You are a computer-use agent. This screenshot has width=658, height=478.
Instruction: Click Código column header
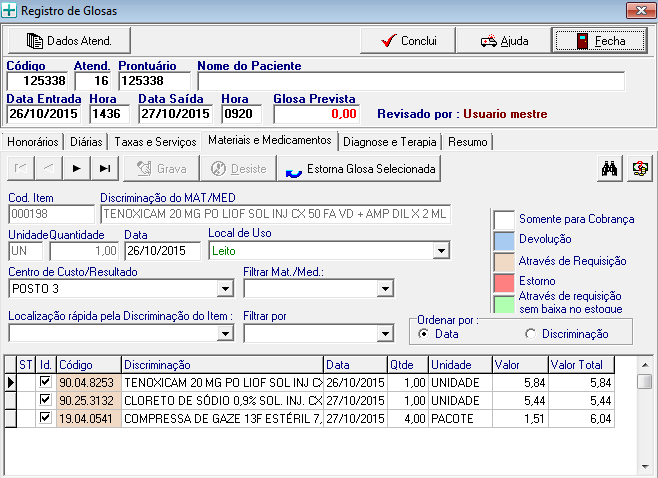coord(89,365)
